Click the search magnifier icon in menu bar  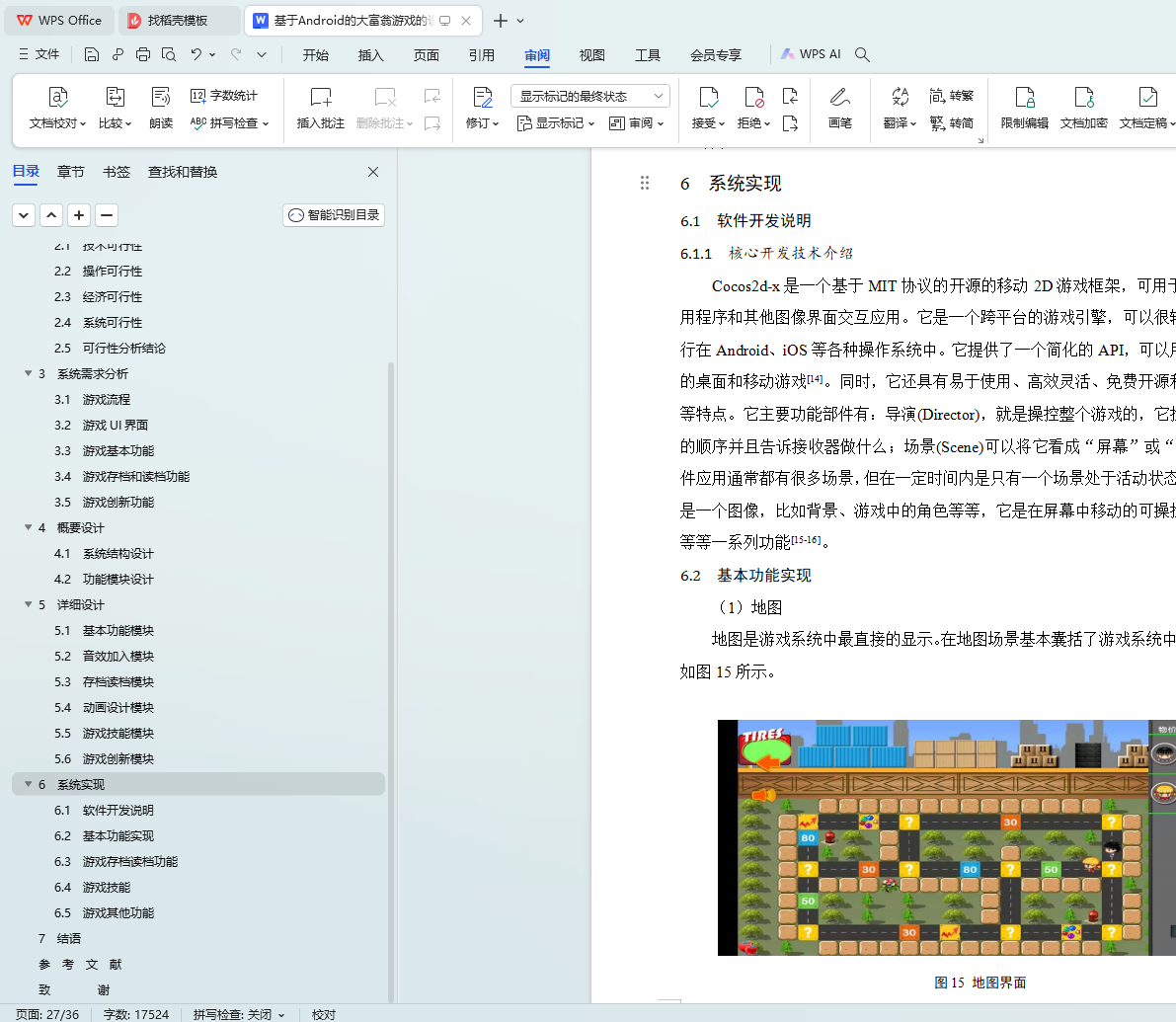[x=863, y=54]
